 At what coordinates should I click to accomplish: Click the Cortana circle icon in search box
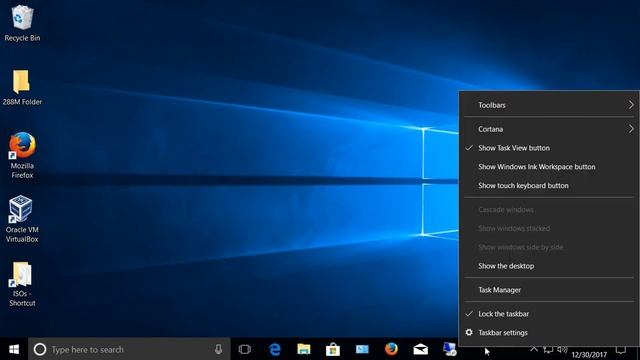40,349
